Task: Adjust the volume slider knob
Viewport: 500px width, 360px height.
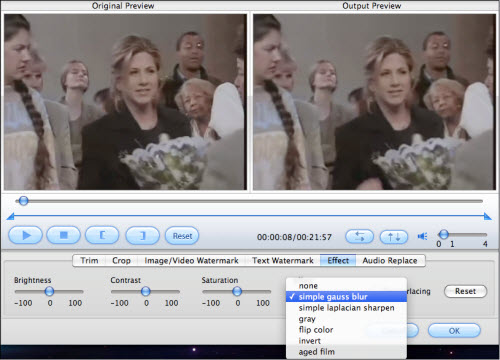Action: coord(444,234)
